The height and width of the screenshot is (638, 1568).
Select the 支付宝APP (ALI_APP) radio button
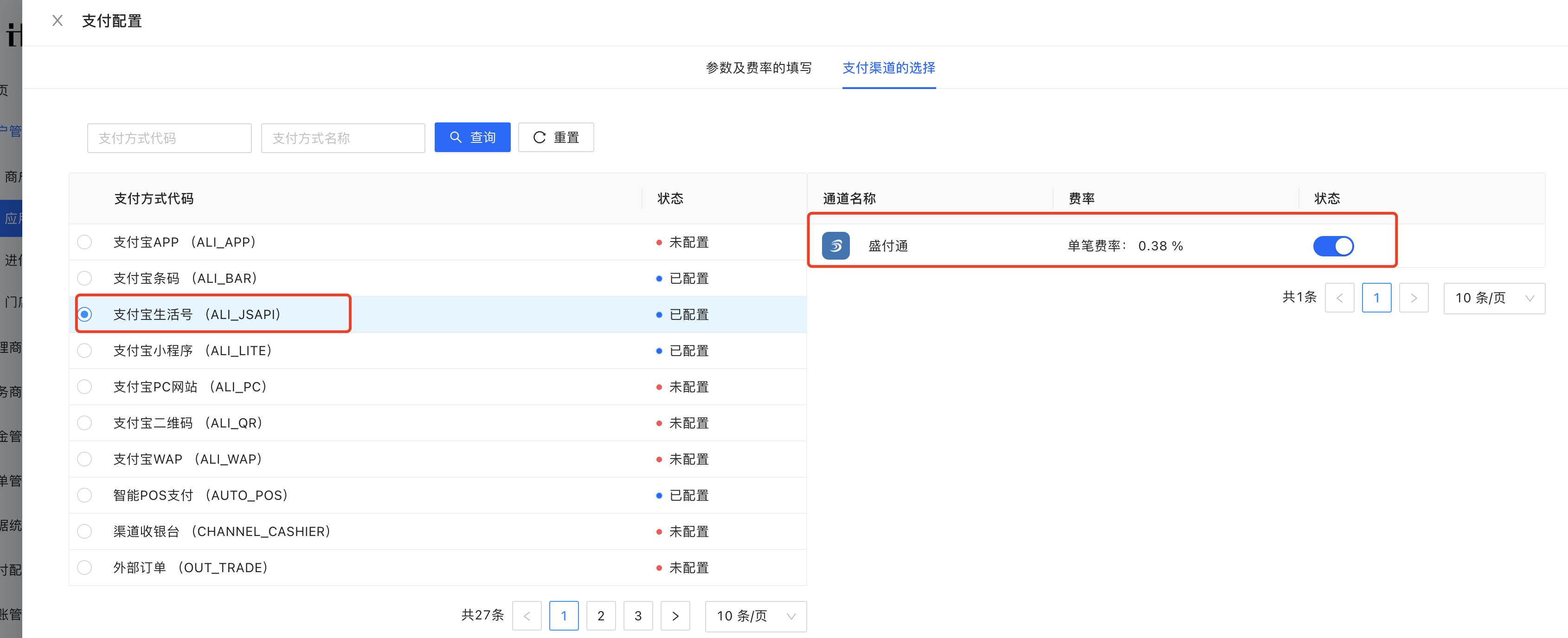[84, 242]
